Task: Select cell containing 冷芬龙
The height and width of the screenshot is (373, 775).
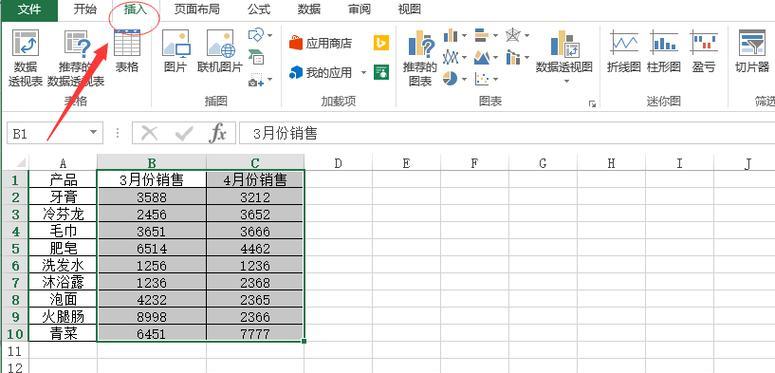Action: [63, 213]
